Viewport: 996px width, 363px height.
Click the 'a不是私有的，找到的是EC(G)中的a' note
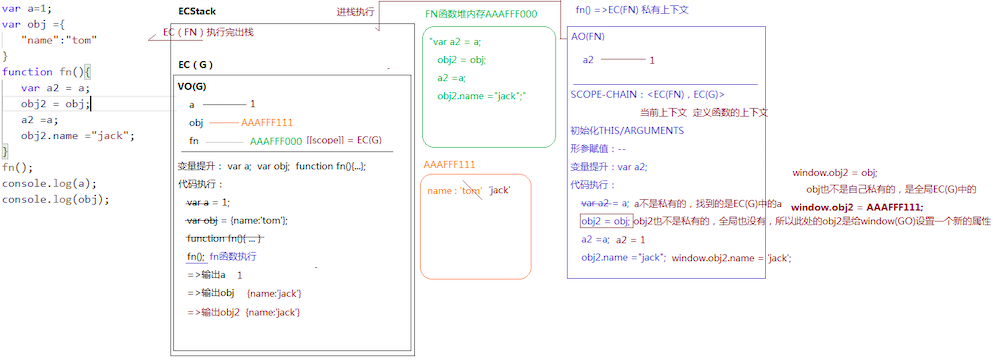point(708,203)
